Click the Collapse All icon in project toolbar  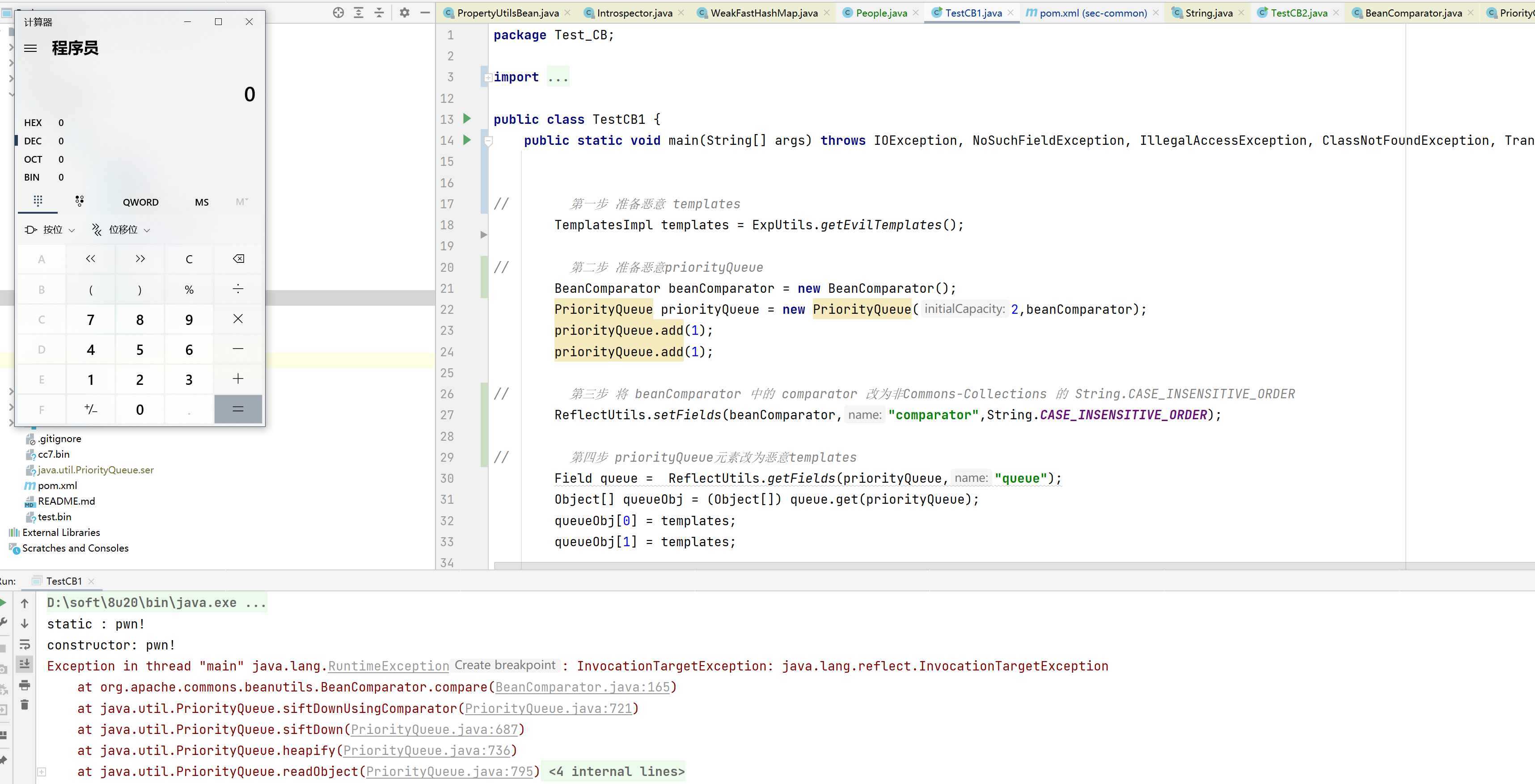(x=380, y=13)
